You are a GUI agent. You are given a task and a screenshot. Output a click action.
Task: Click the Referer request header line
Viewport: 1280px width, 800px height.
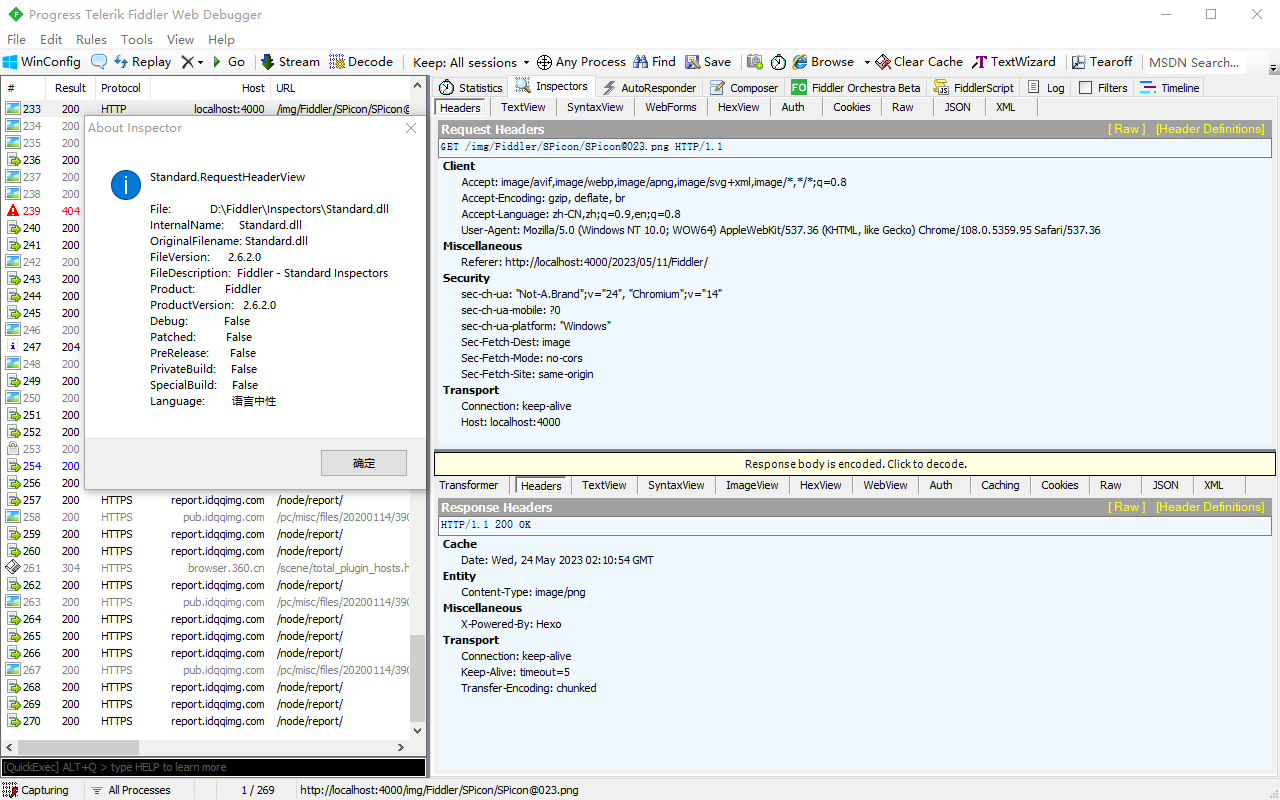584,262
